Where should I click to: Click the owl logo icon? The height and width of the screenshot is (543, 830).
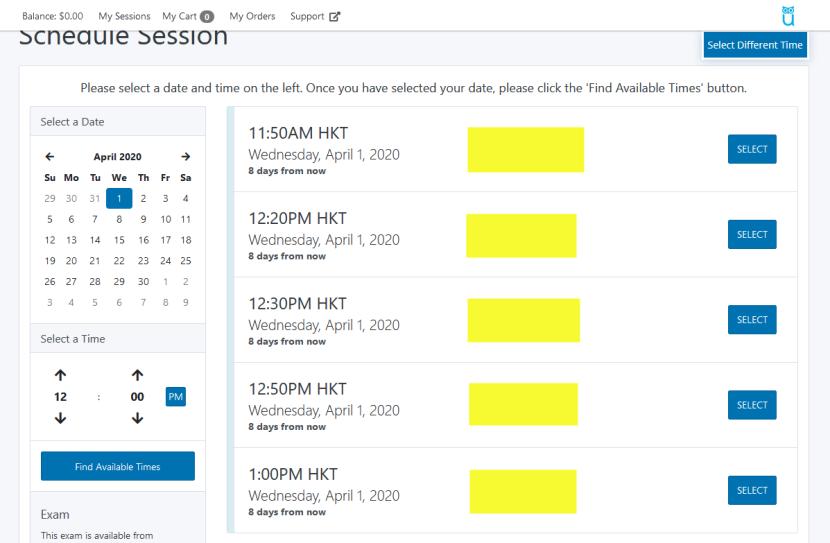coord(788,15)
